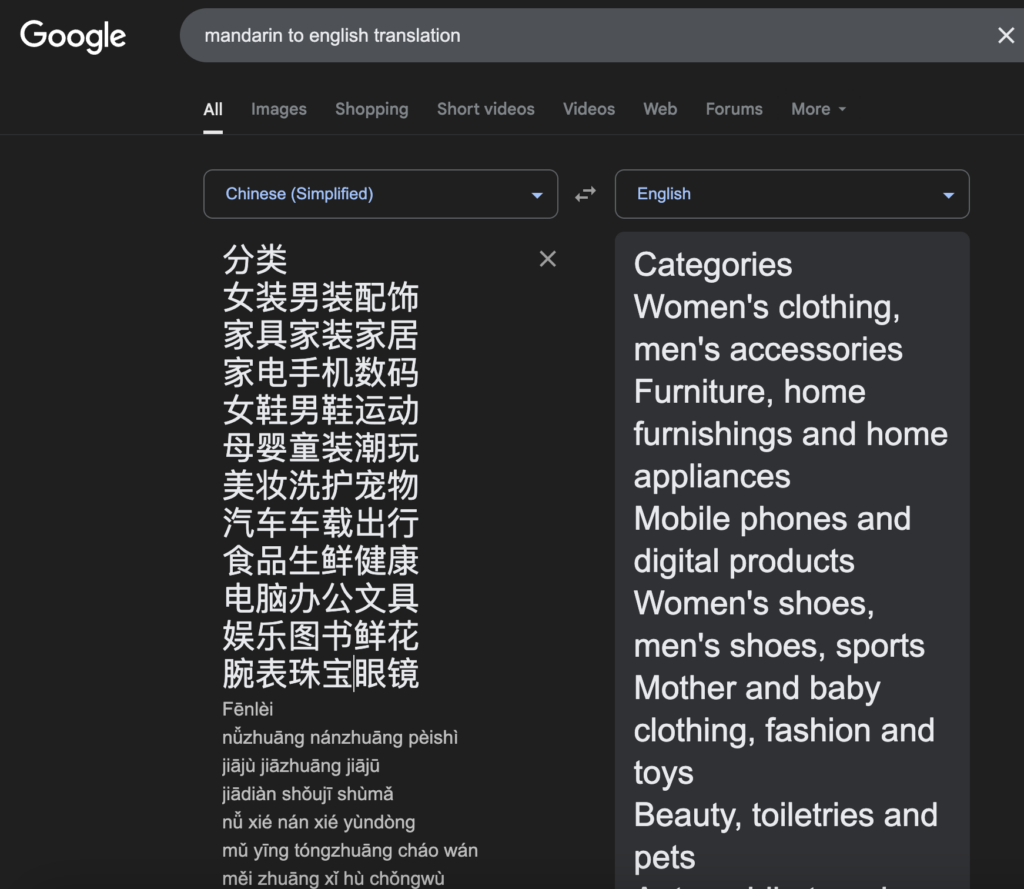
Task: Click the source line 母婴童装潮玩
Action: [x=321, y=448]
